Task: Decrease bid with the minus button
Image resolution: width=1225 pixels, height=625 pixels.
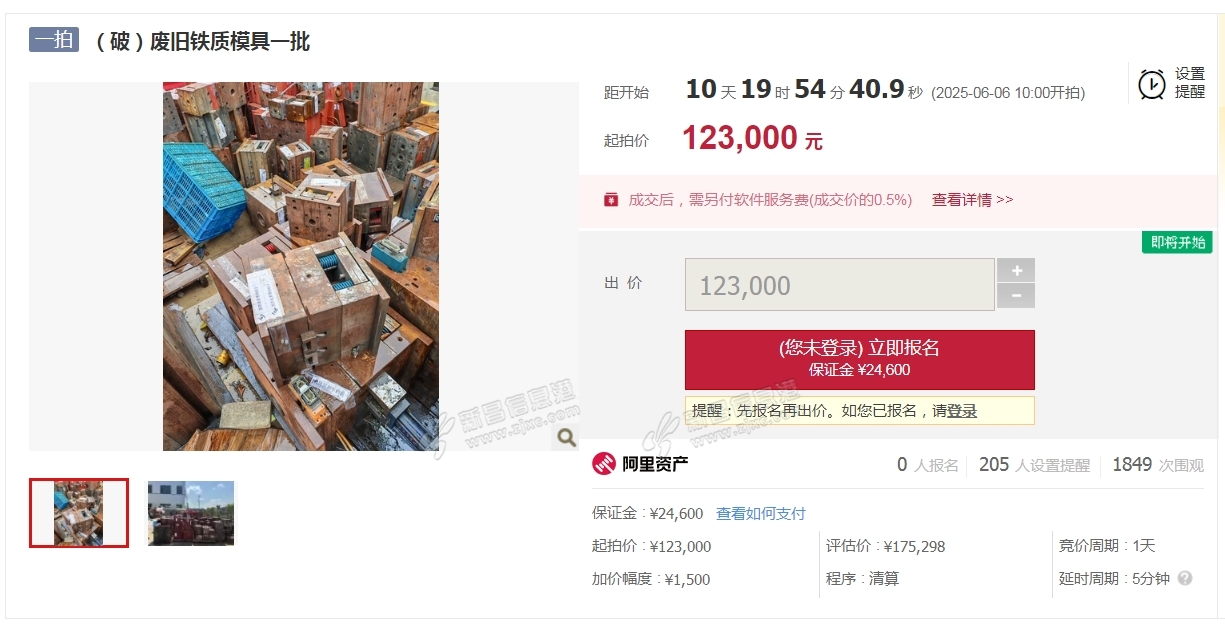Action: 1016,296
